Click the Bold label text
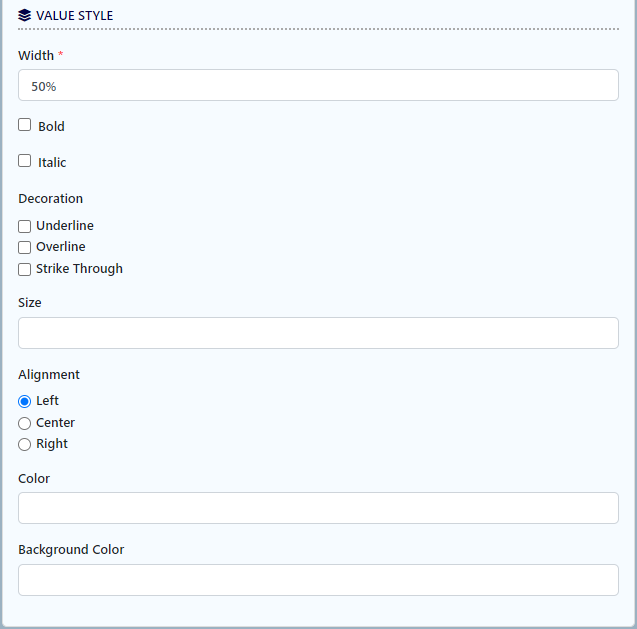Image resolution: width=637 pixels, height=629 pixels. point(51,127)
